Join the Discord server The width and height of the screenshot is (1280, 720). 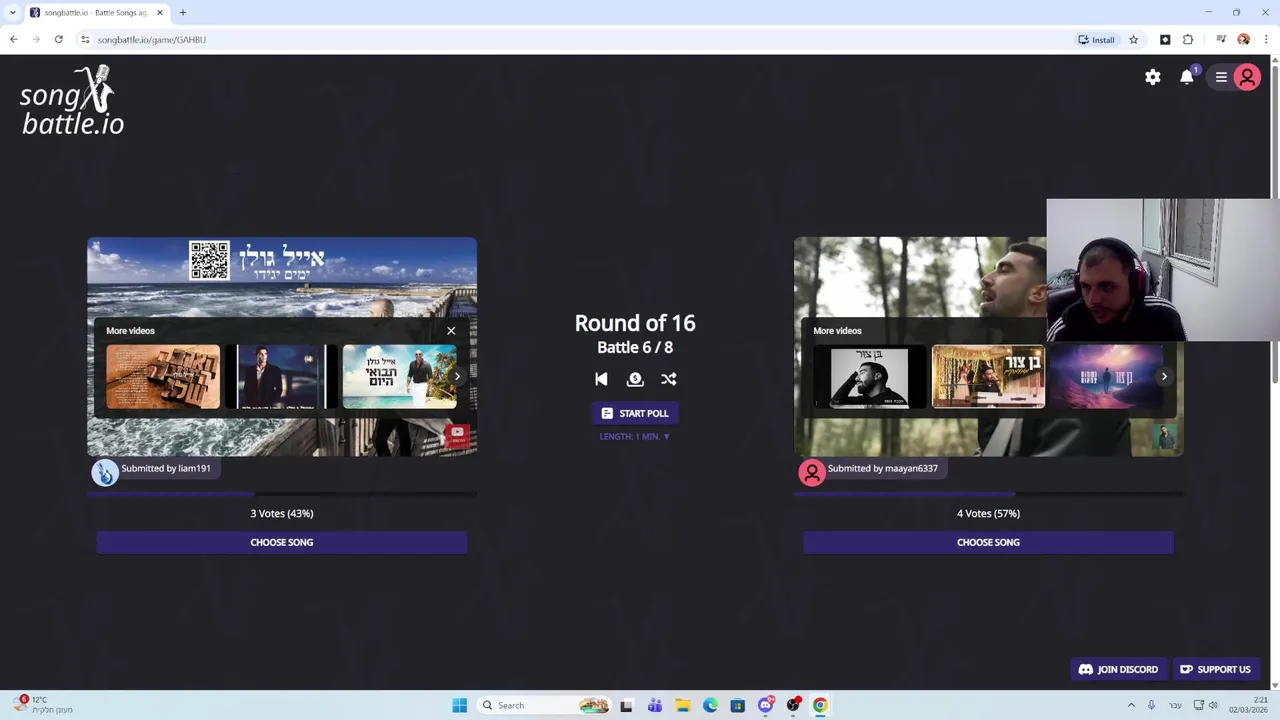(x=1118, y=669)
